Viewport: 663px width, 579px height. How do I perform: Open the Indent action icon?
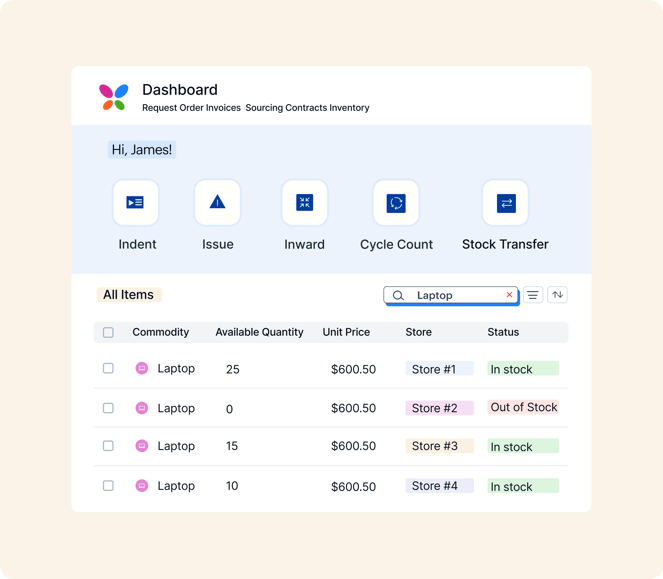tap(135, 203)
